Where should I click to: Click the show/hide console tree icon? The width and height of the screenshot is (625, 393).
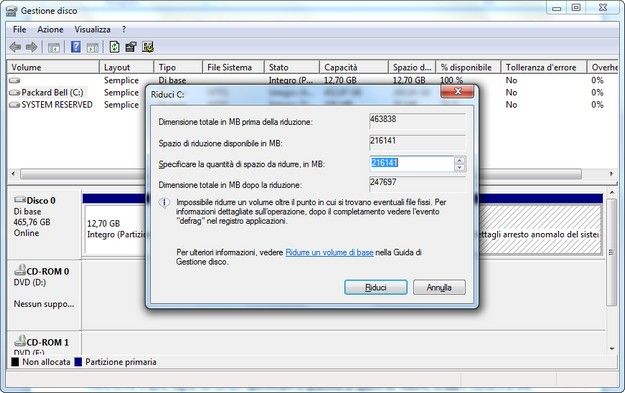54,48
